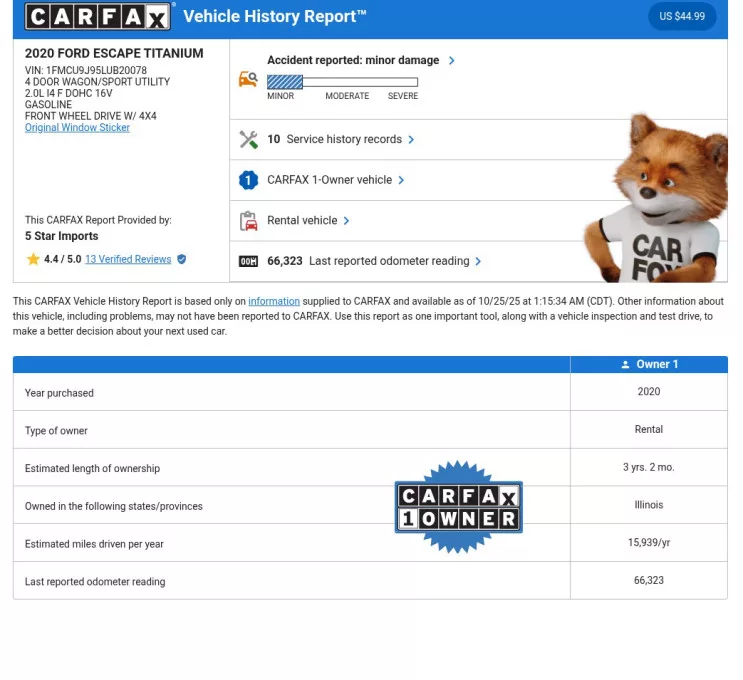The width and height of the screenshot is (743, 680).
Task: Follow the 'information' hyperlink in disclaimer
Action: [x=274, y=302]
